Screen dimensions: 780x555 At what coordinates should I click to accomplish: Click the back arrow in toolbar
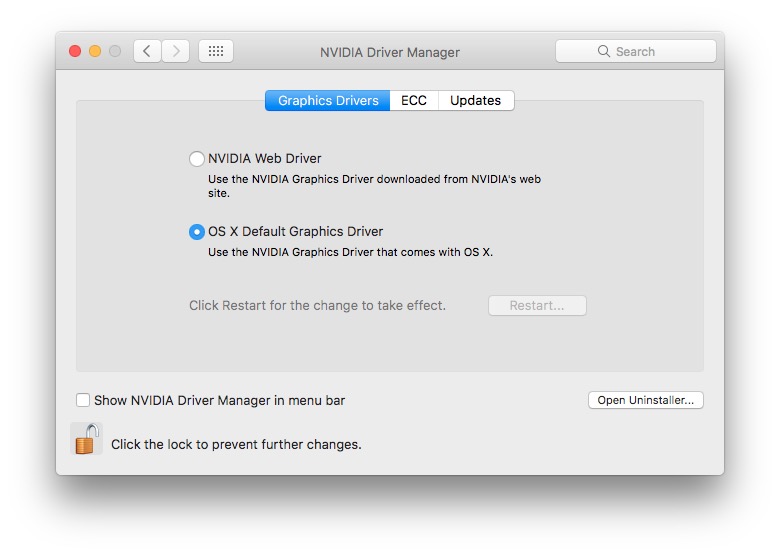click(x=147, y=51)
